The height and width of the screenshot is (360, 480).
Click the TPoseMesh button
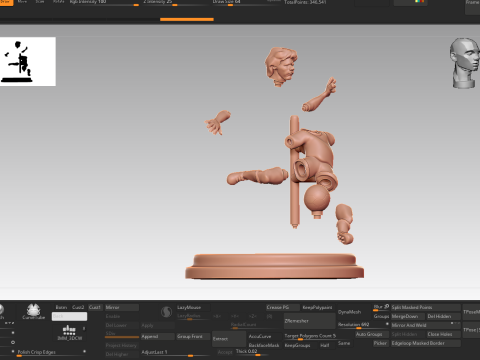(471, 312)
